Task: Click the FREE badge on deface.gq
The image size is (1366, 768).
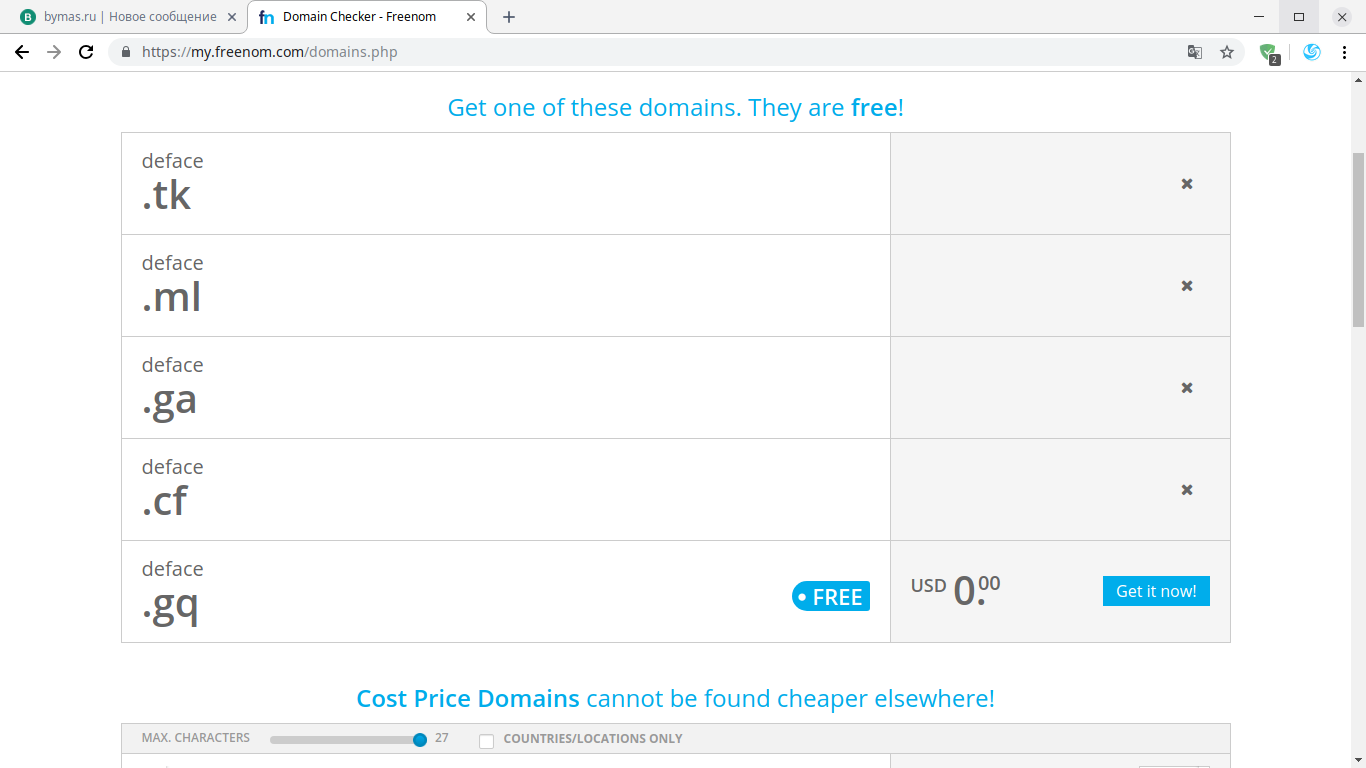Action: coord(831,597)
